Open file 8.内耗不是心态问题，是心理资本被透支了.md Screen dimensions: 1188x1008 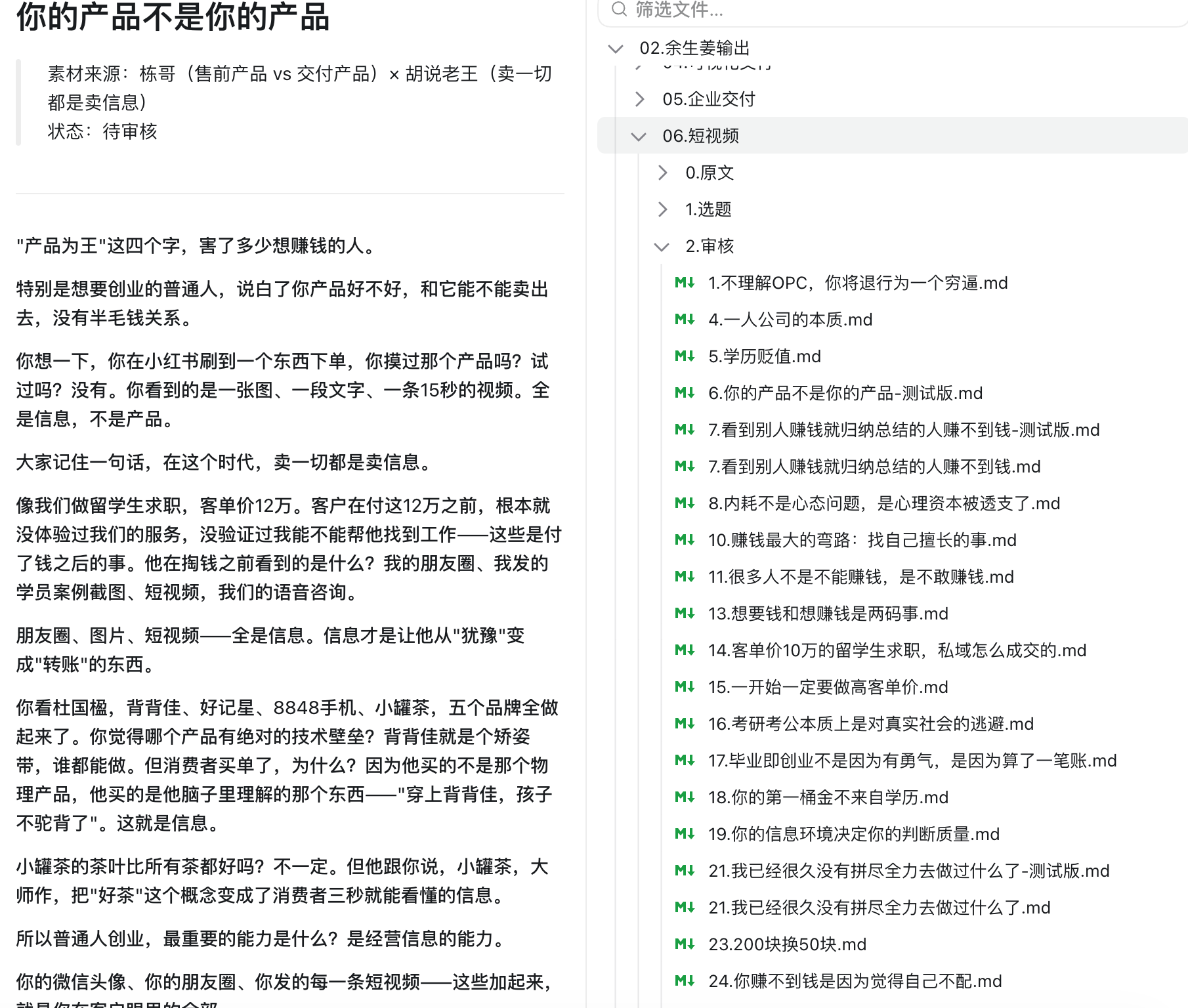click(884, 503)
